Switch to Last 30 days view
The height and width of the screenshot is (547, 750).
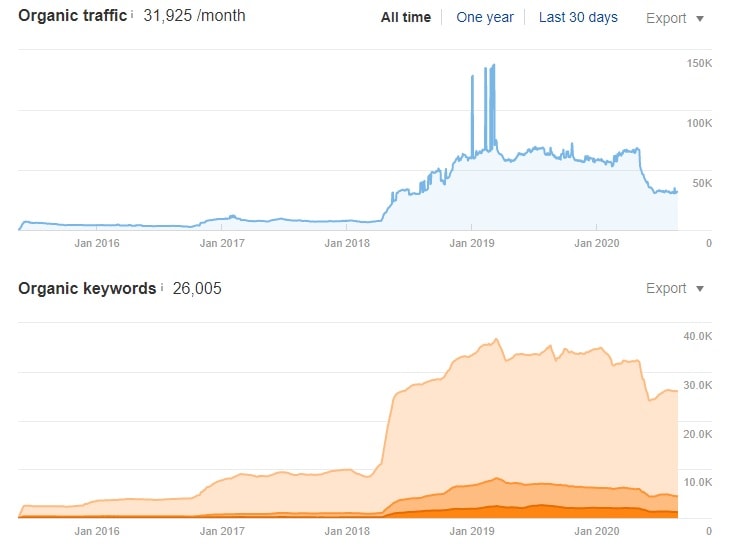tap(578, 18)
